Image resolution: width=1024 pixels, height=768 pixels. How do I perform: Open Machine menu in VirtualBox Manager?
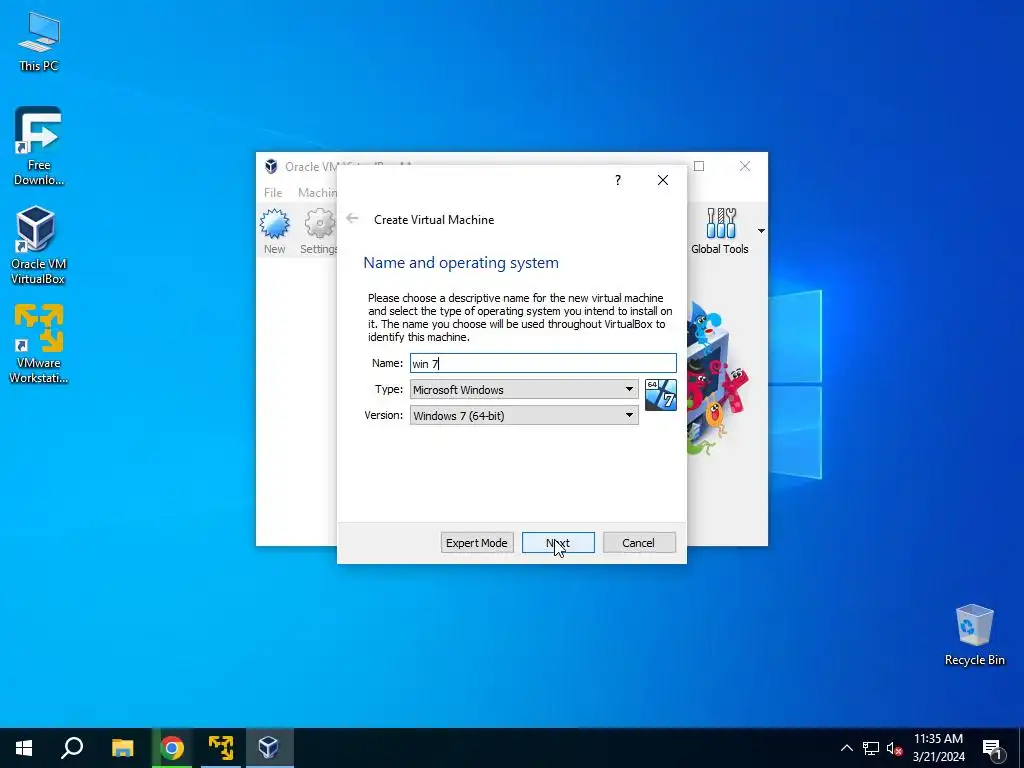click(x=317, y=193)
